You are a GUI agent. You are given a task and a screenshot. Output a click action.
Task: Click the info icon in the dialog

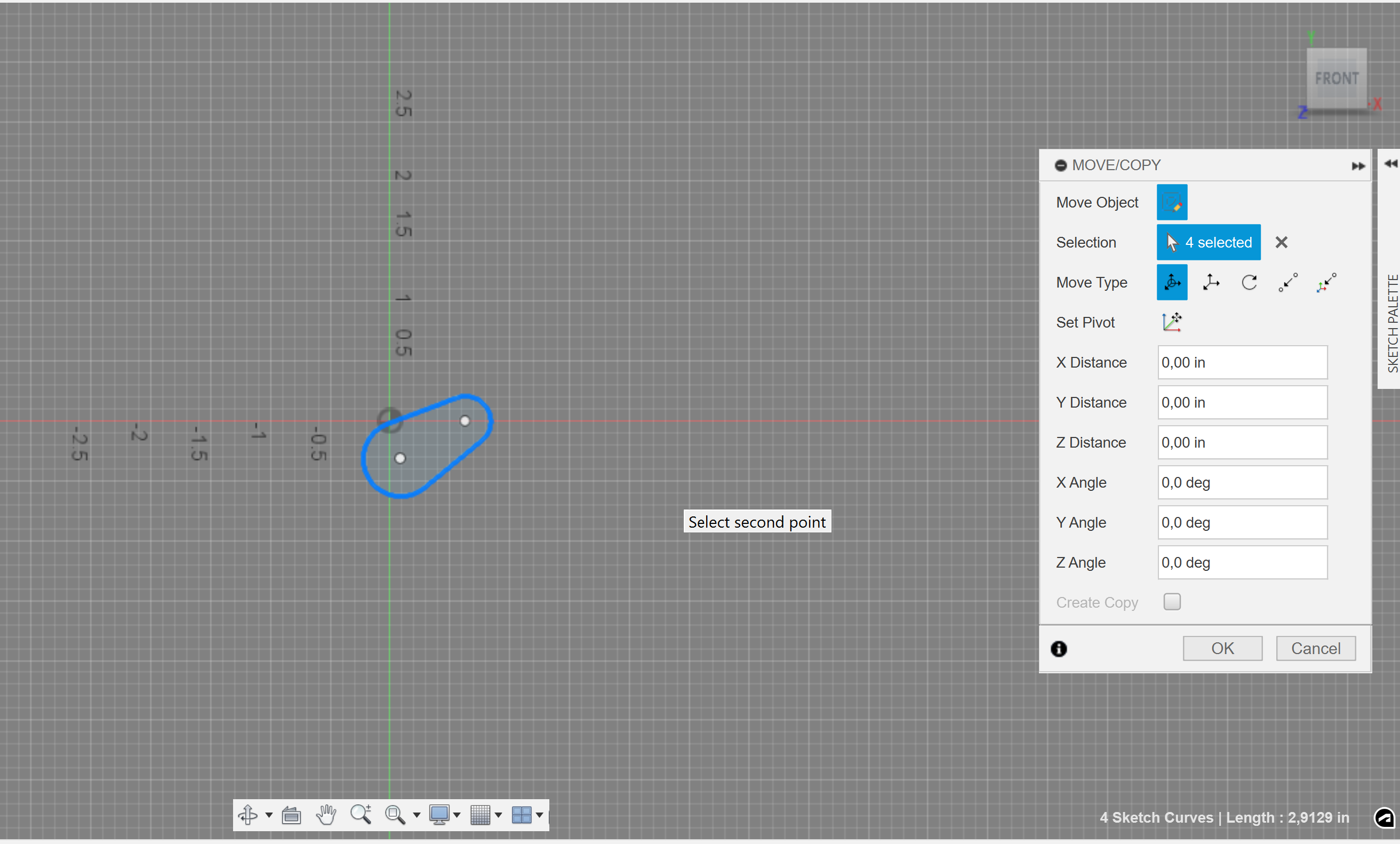click(x=1059, y=649)
